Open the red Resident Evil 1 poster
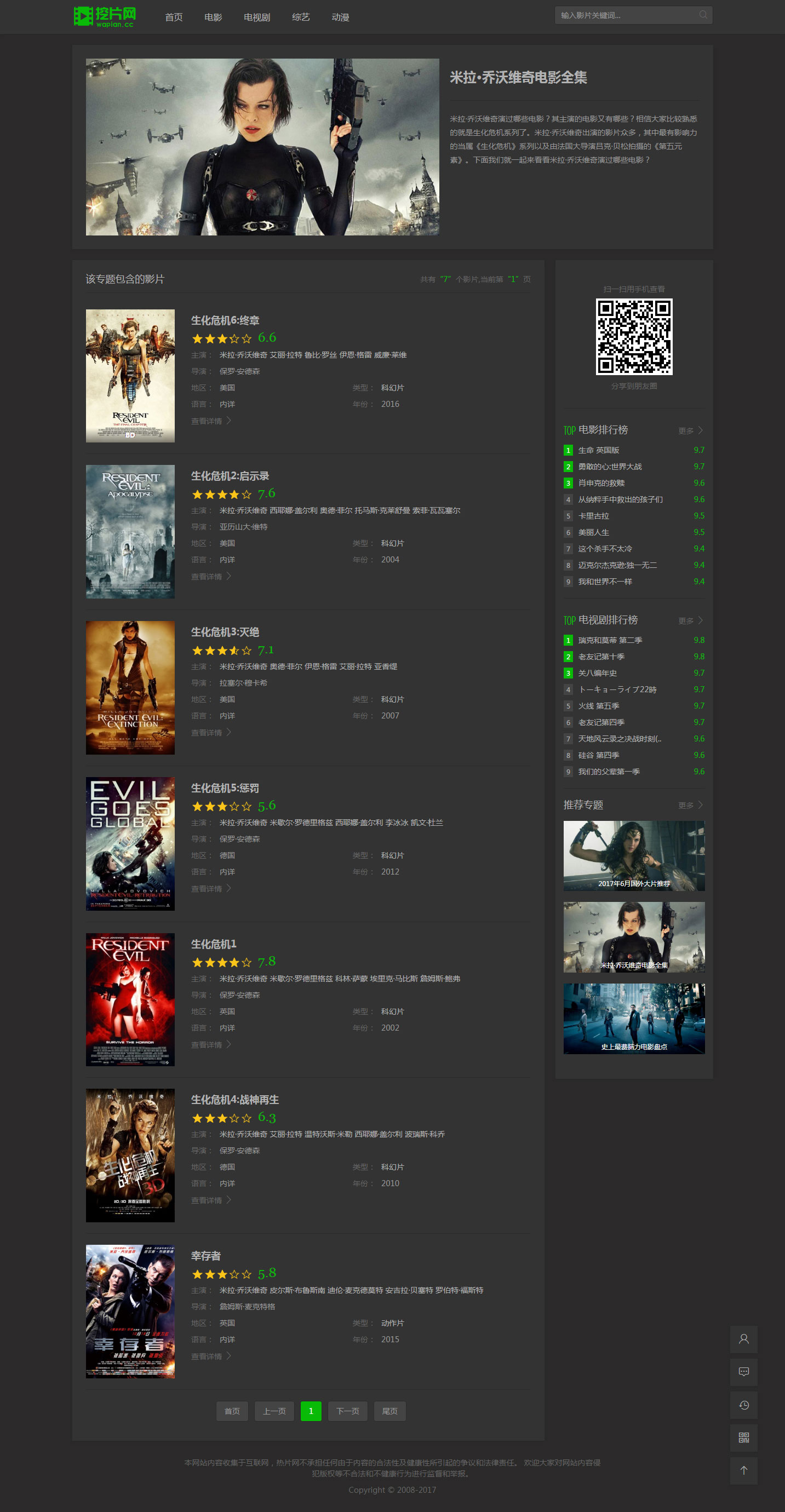 (x=130, y=999)
